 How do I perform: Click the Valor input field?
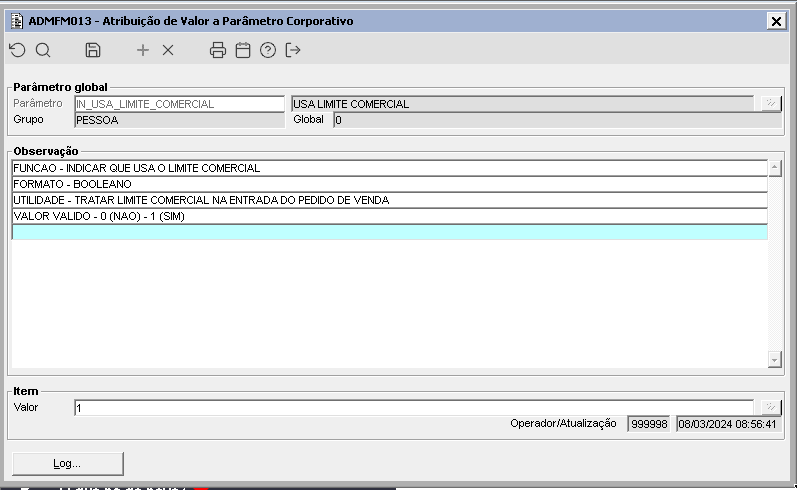414,408
